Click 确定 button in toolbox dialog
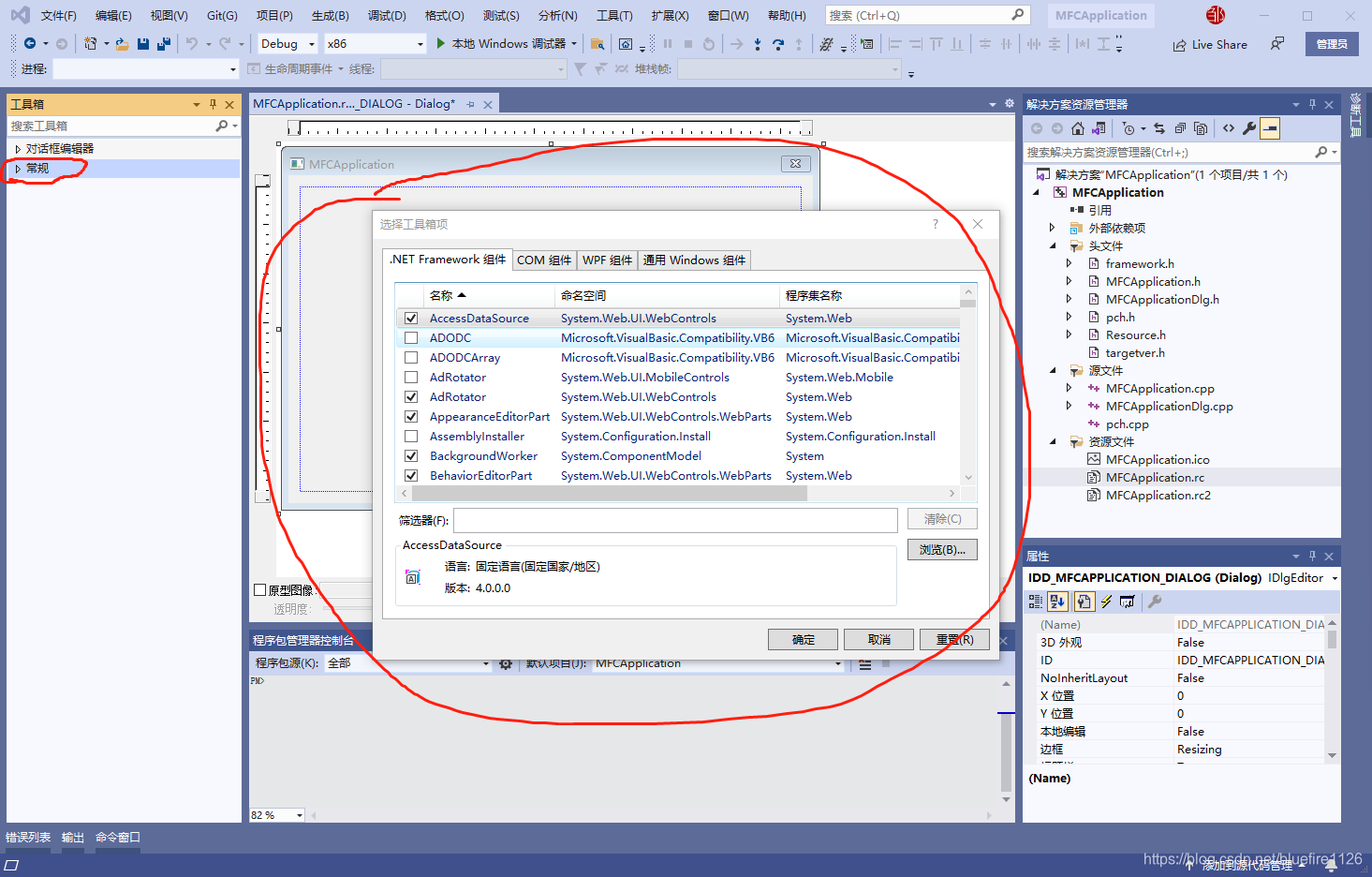Screen dimensions: 1372x877 (804, 639)
